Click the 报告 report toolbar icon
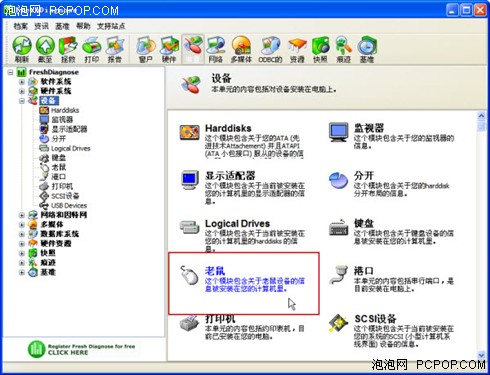Viewport: 490px width, 375px height. pos(115,49)
